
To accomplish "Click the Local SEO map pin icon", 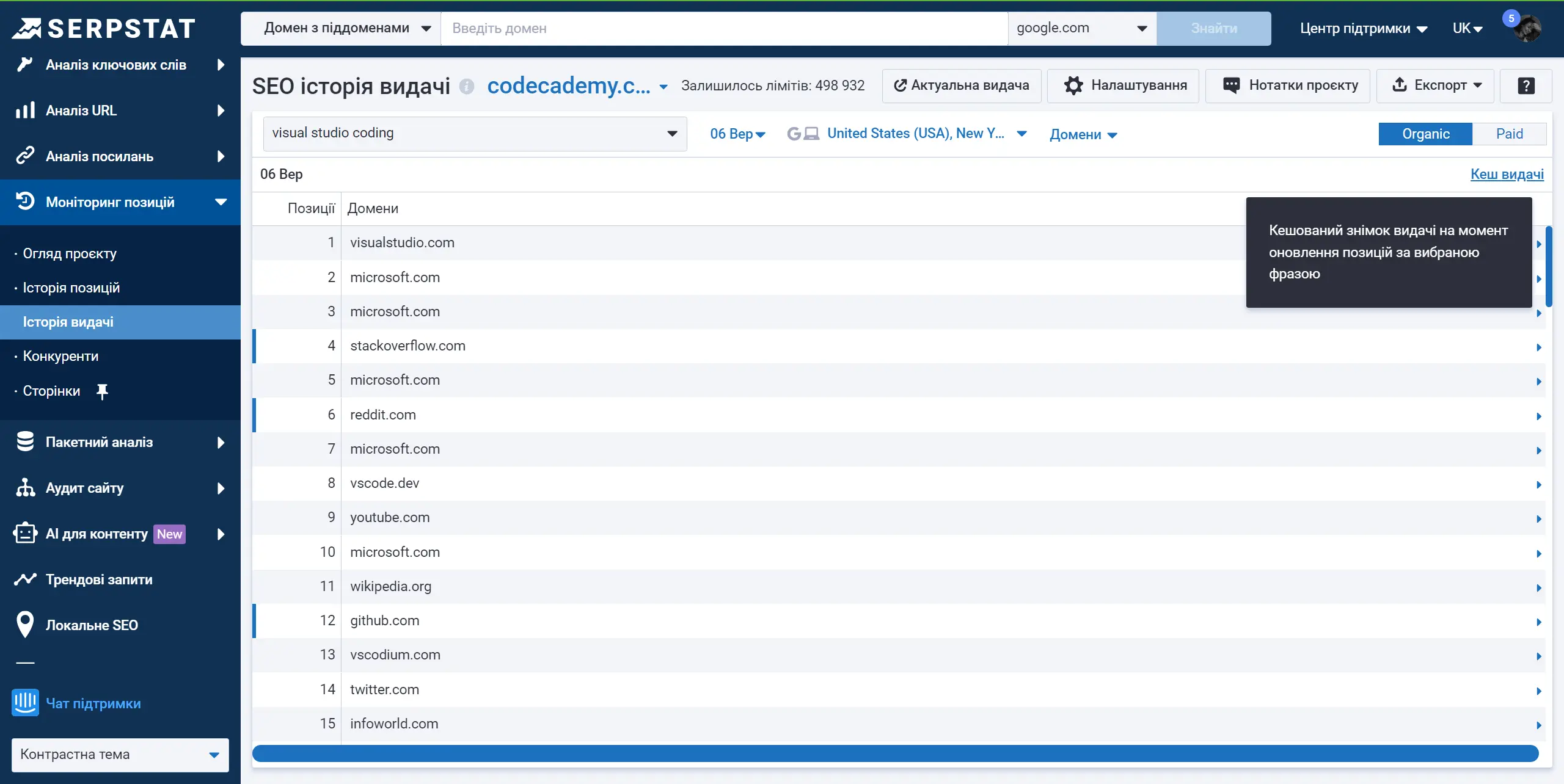I will coord(25,625).
